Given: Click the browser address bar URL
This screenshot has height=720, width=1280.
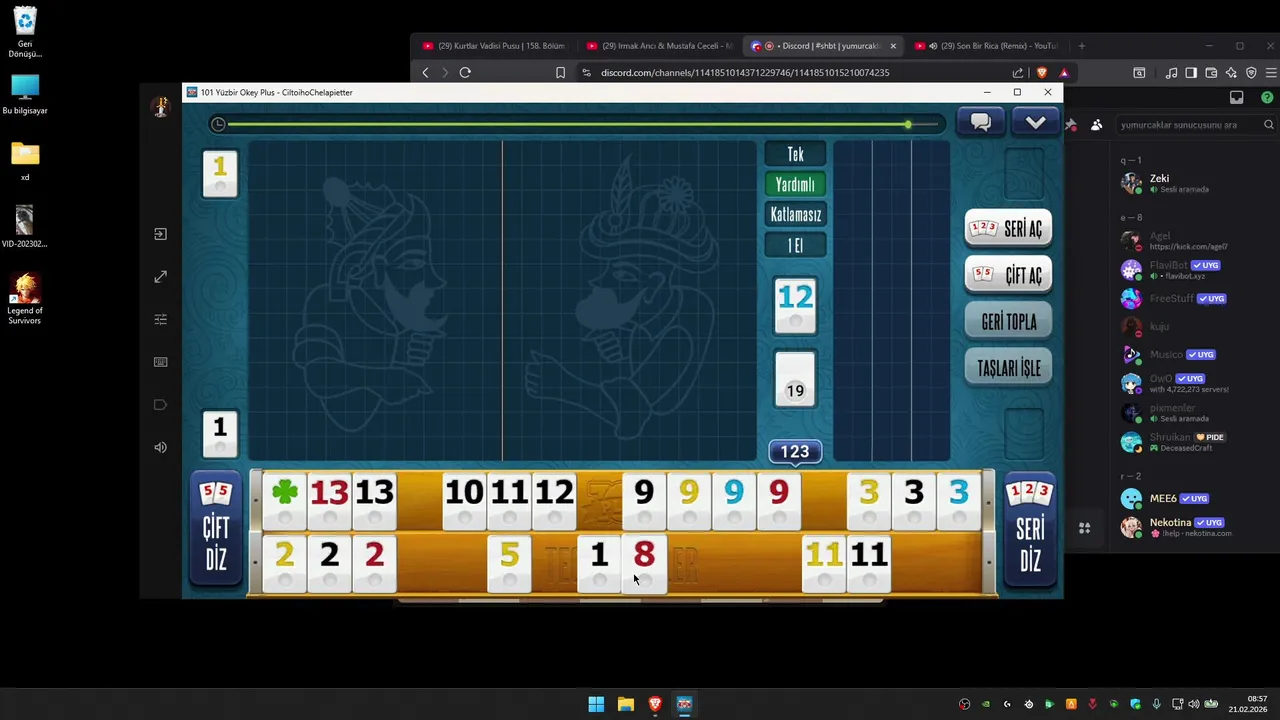Looking at the screenshot, I should (745, 72).
